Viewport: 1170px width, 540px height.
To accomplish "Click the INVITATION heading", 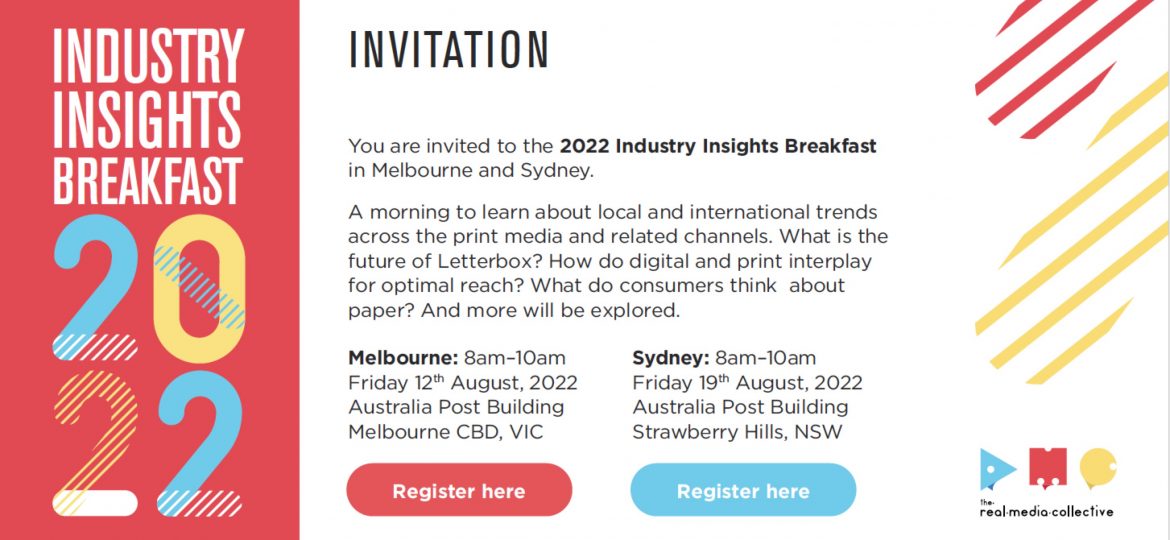I will 449,51.
